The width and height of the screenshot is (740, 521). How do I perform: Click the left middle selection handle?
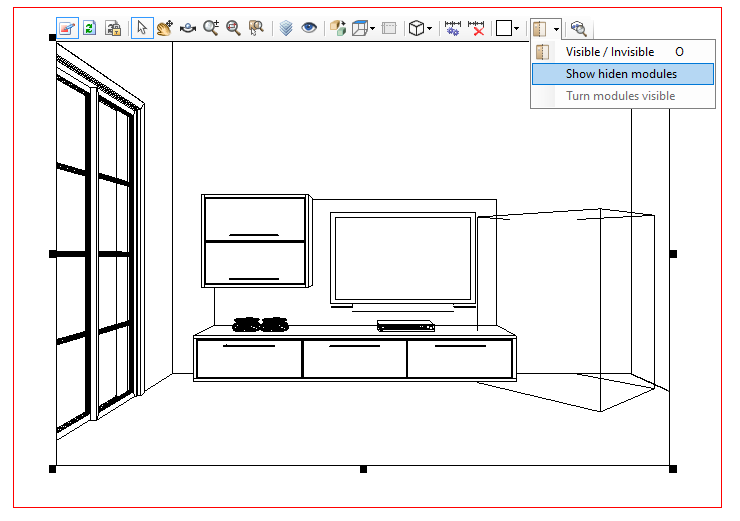(x=52, y=254)
